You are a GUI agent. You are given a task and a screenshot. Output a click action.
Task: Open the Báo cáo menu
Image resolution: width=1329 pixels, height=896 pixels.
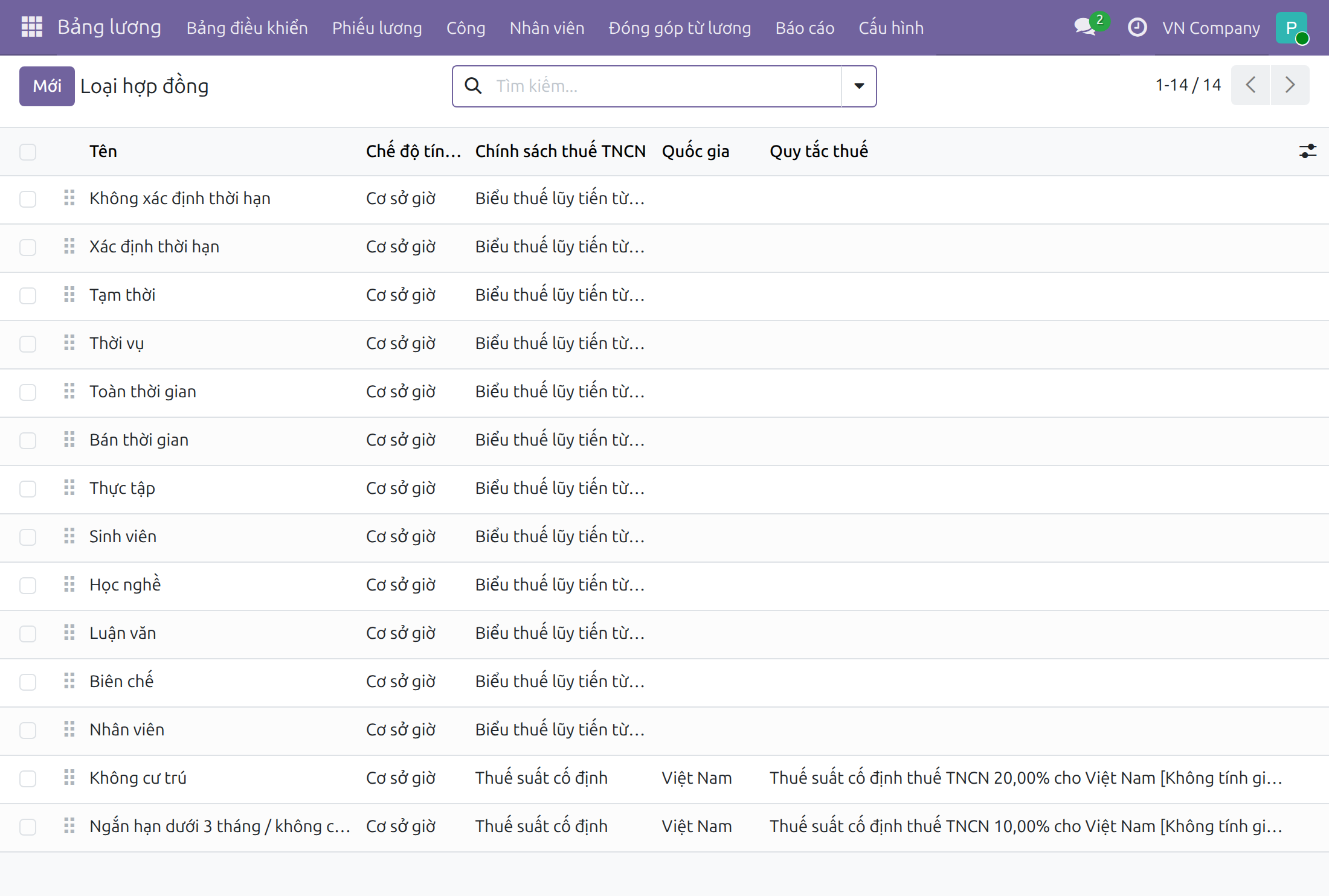805,28
